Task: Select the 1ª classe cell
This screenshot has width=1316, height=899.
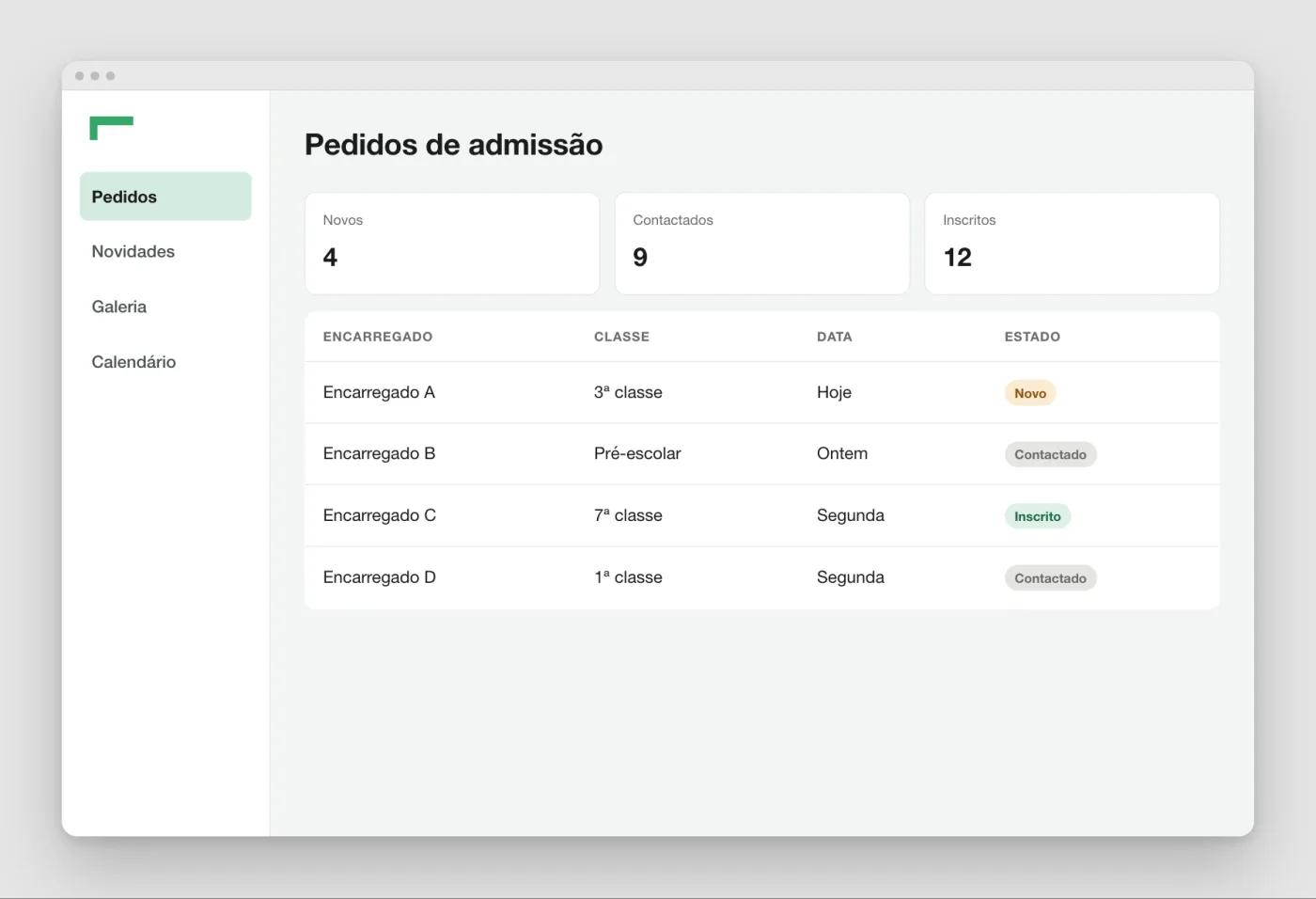Action: (x=628, y=577)
